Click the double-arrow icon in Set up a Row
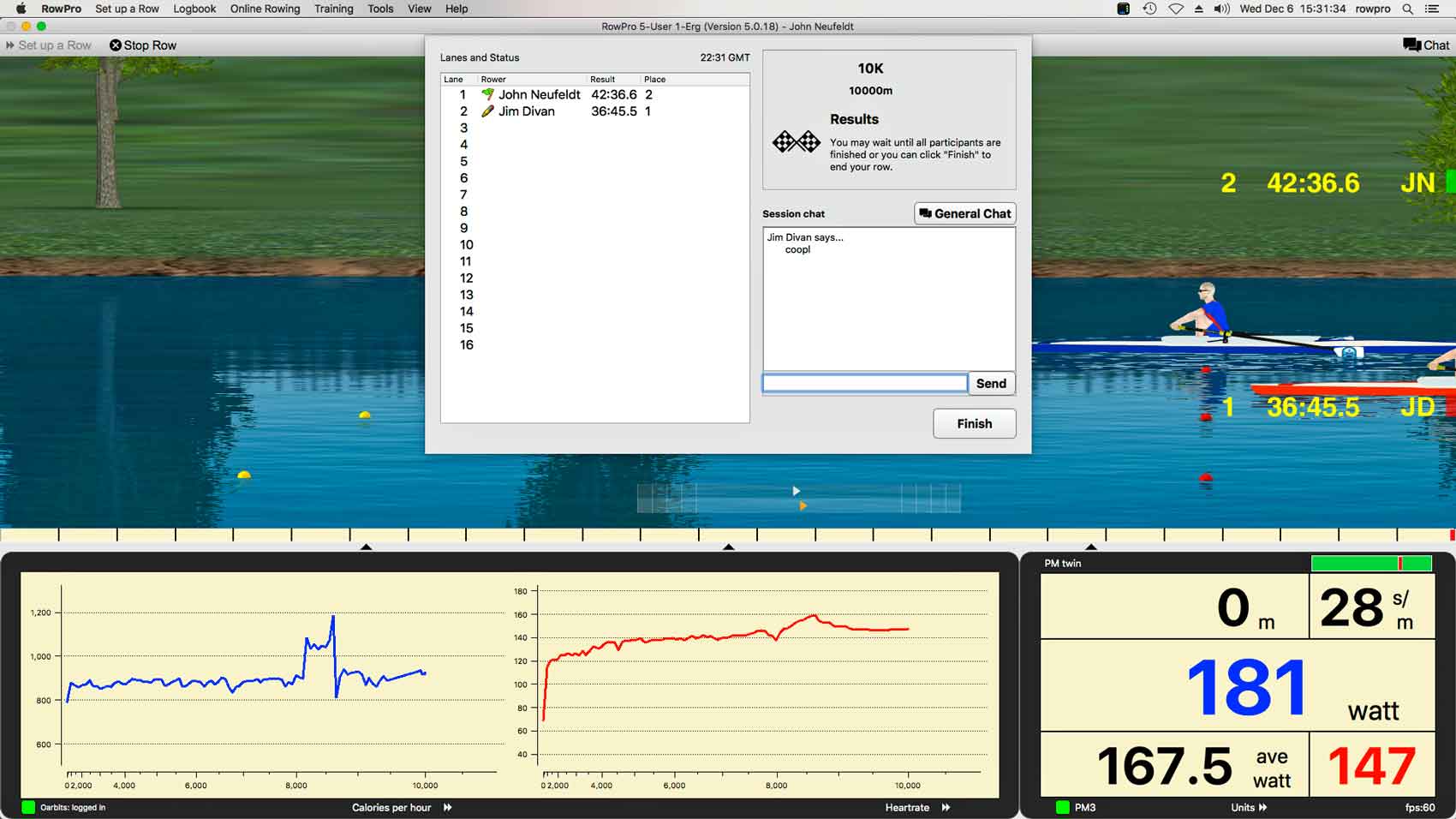 10,45
